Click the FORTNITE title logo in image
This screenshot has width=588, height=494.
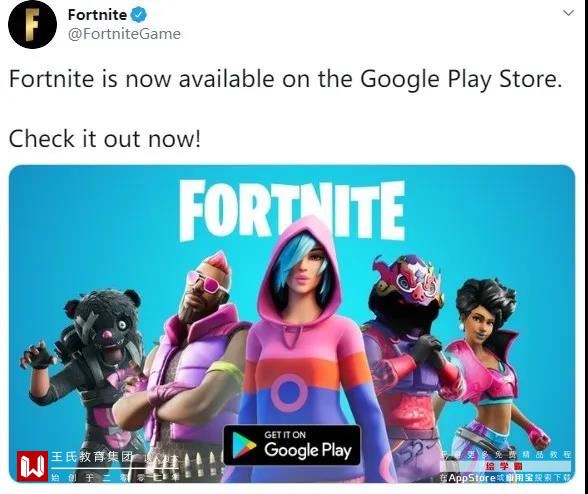pos(292,210)
